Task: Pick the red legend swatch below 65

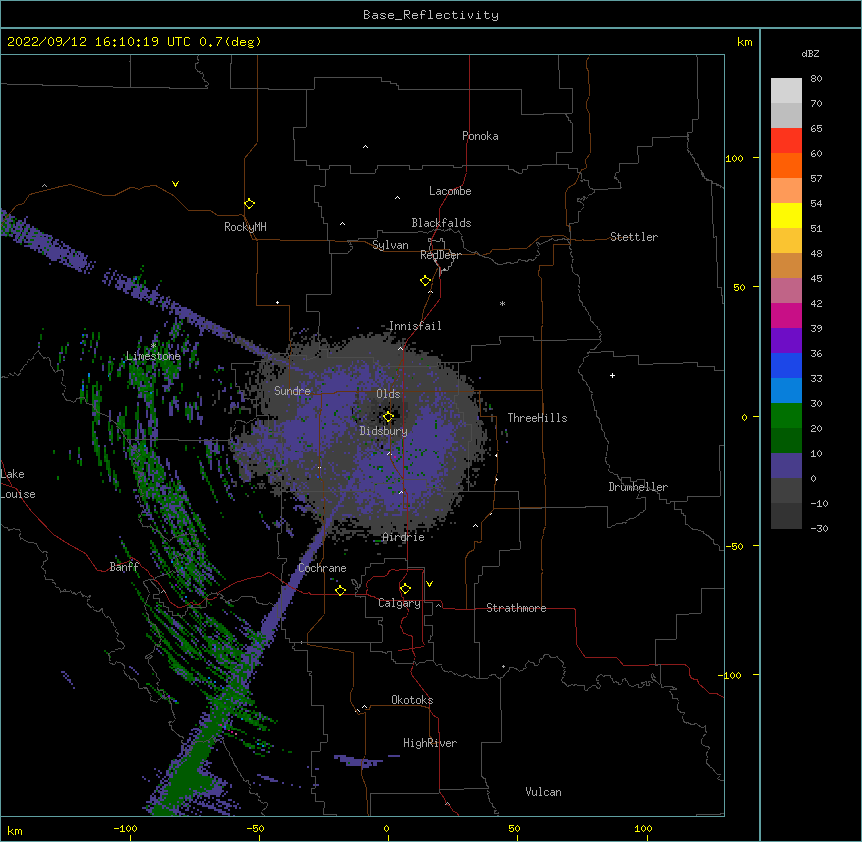Action: [x=786, y=141]
